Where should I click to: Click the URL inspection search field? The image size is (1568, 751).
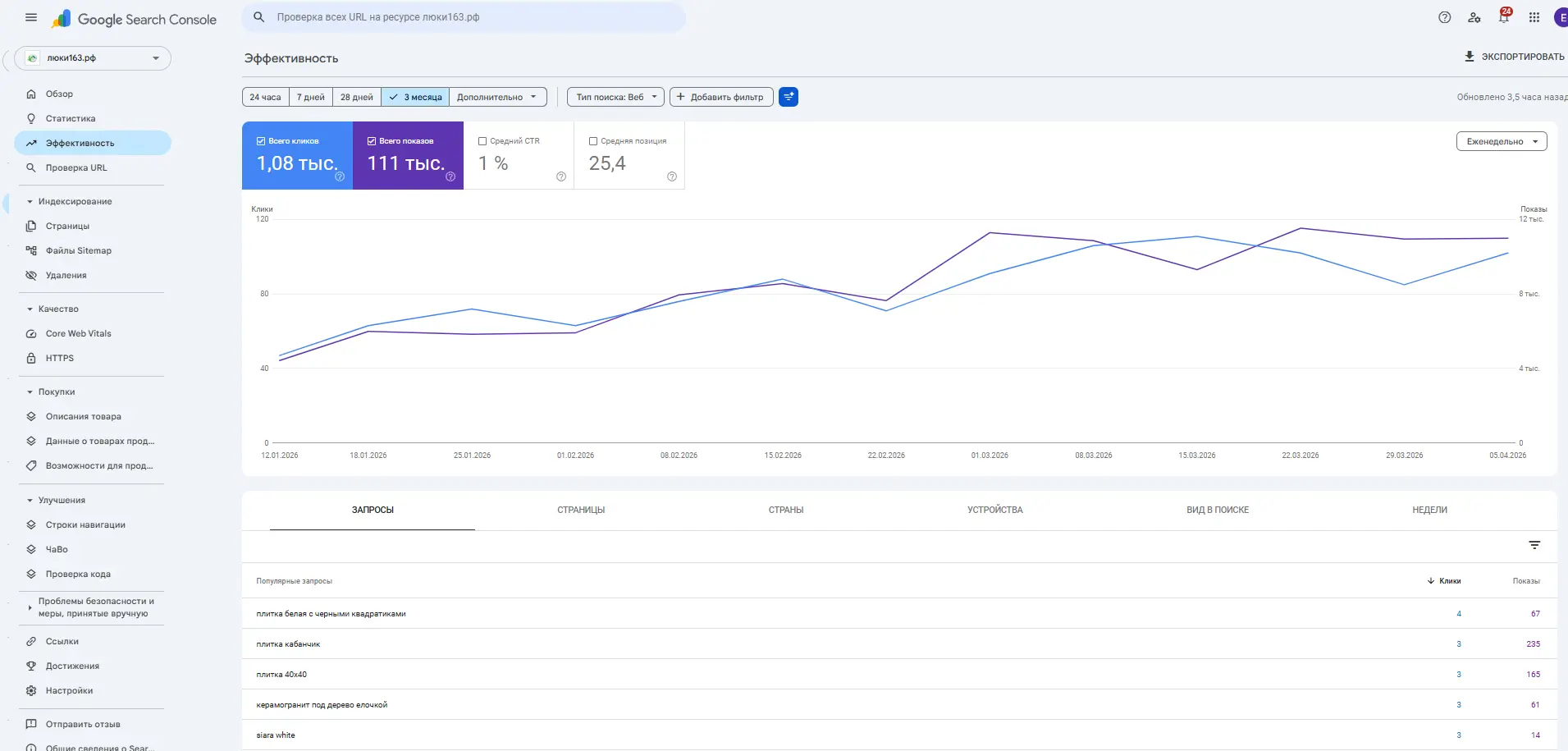click(464, 17)
